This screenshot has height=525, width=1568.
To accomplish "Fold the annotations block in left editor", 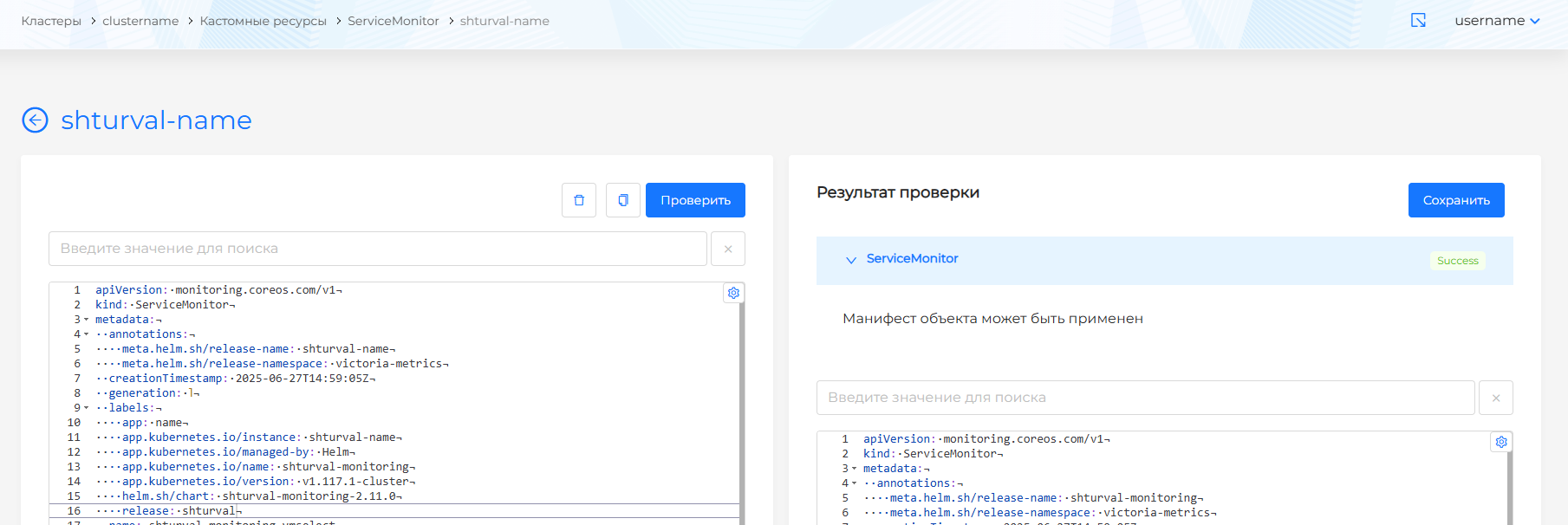I will coord(87,334).
